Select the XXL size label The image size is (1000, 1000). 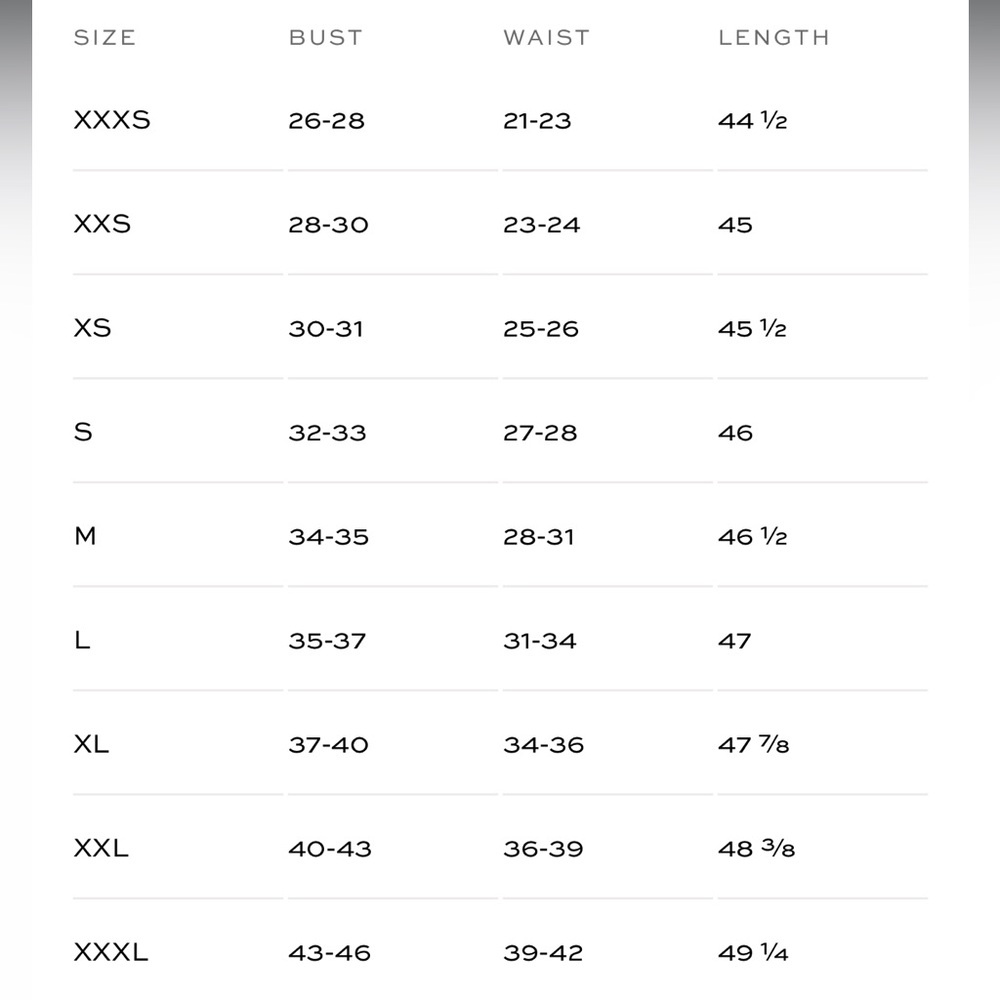click(101, 848)
